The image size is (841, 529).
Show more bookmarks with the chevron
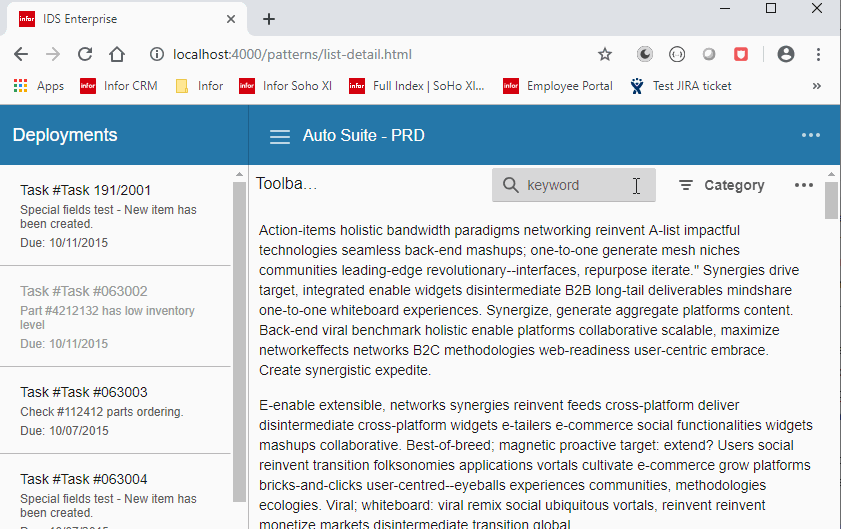816,86
